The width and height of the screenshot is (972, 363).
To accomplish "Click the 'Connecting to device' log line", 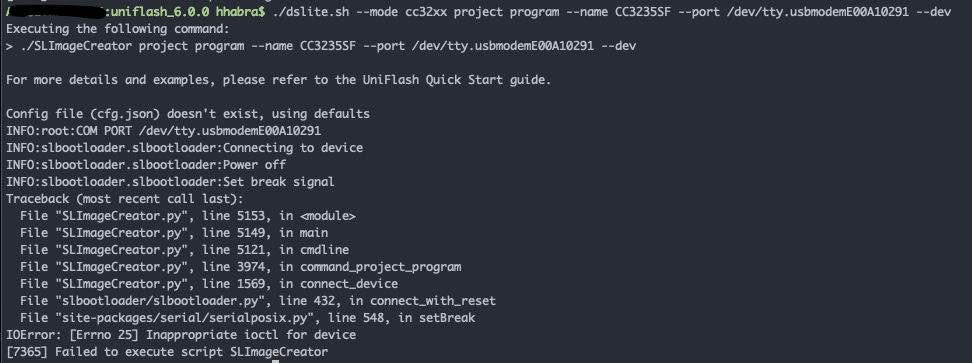I will (x=185, y=148).
